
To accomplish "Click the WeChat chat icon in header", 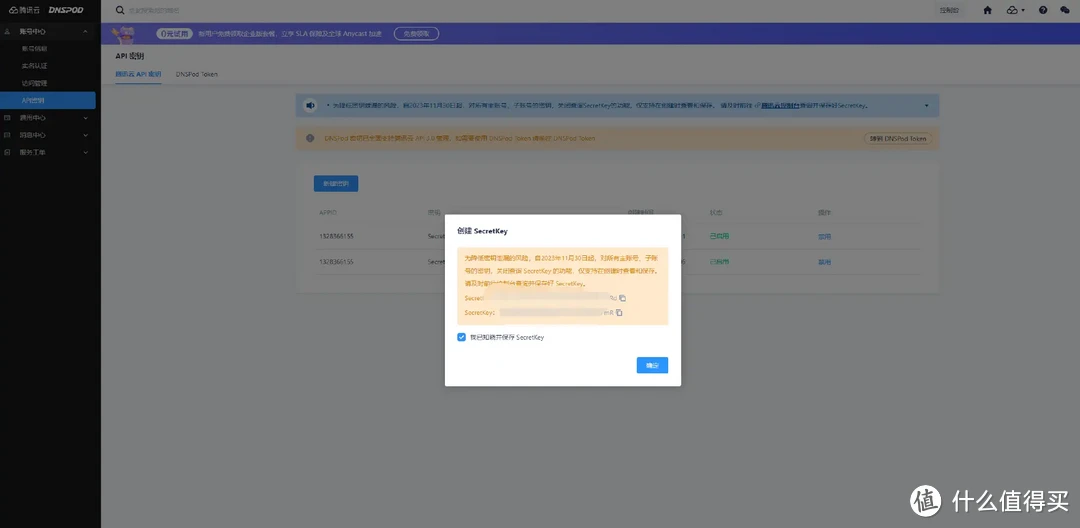I will (1065, 10).
